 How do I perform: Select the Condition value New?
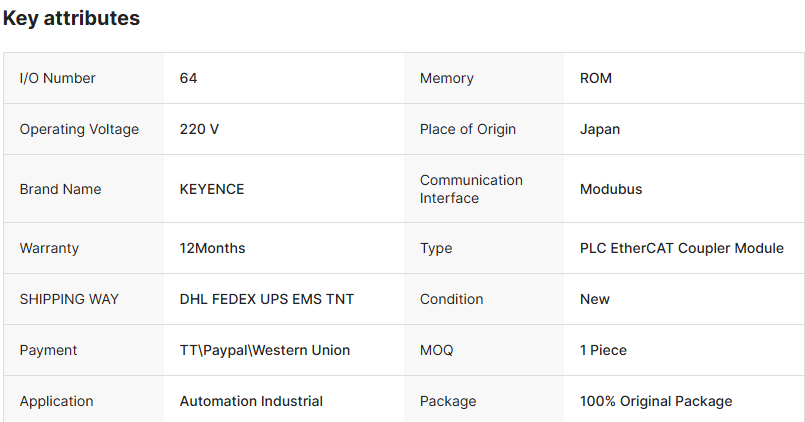pyautogui.click(x=594, y=299)
